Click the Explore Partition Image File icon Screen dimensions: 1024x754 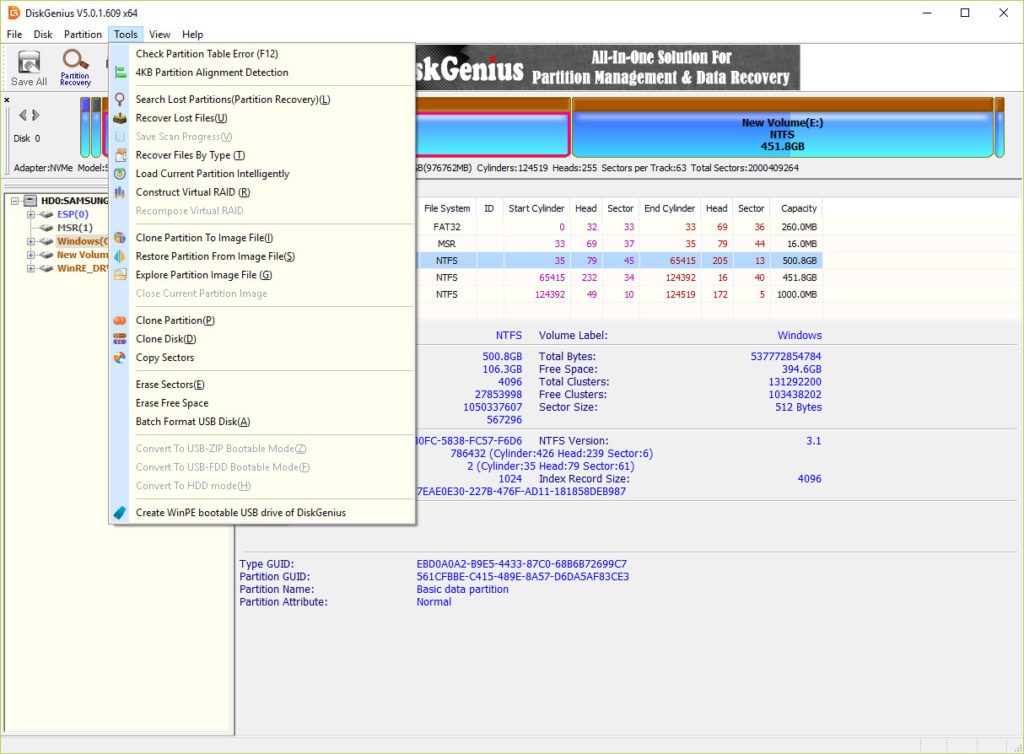120,275
